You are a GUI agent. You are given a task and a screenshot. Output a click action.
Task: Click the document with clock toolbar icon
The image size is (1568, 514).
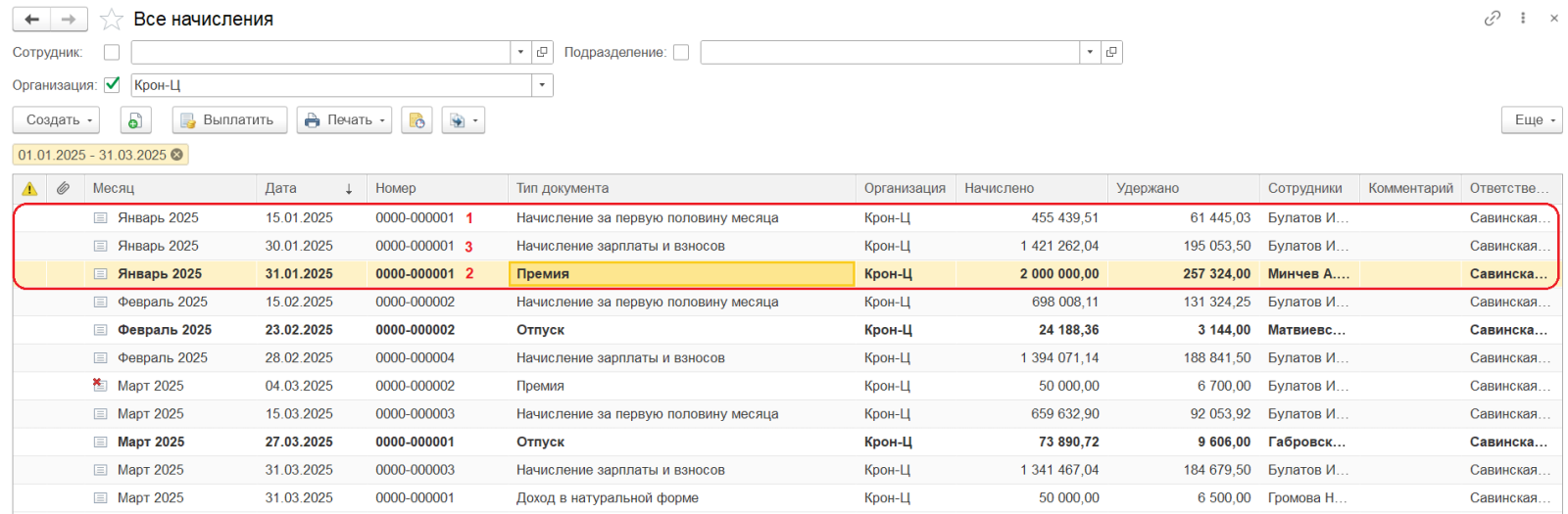[x=416, y=120]
